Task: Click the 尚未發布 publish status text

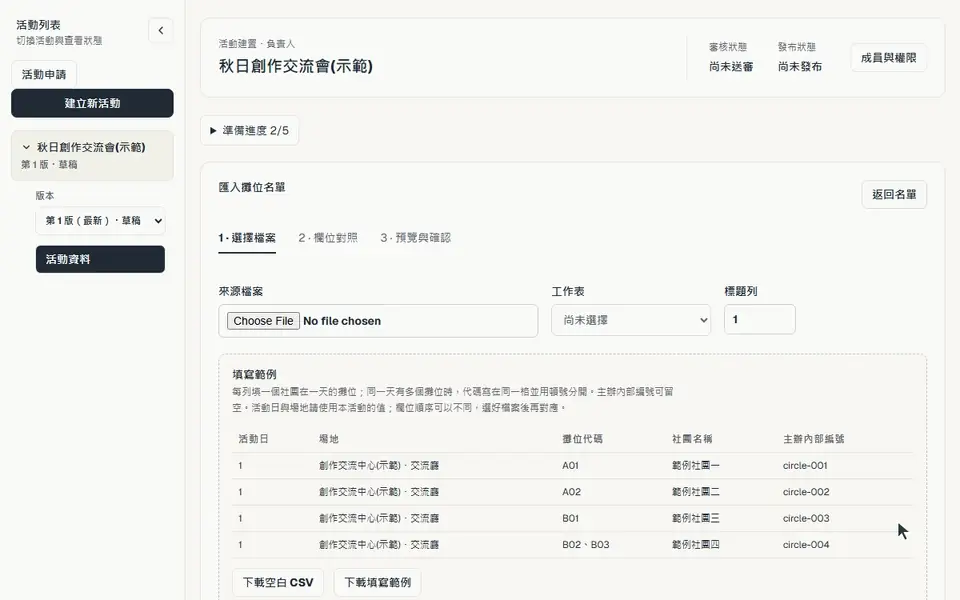Action: [x=800, y=67]
